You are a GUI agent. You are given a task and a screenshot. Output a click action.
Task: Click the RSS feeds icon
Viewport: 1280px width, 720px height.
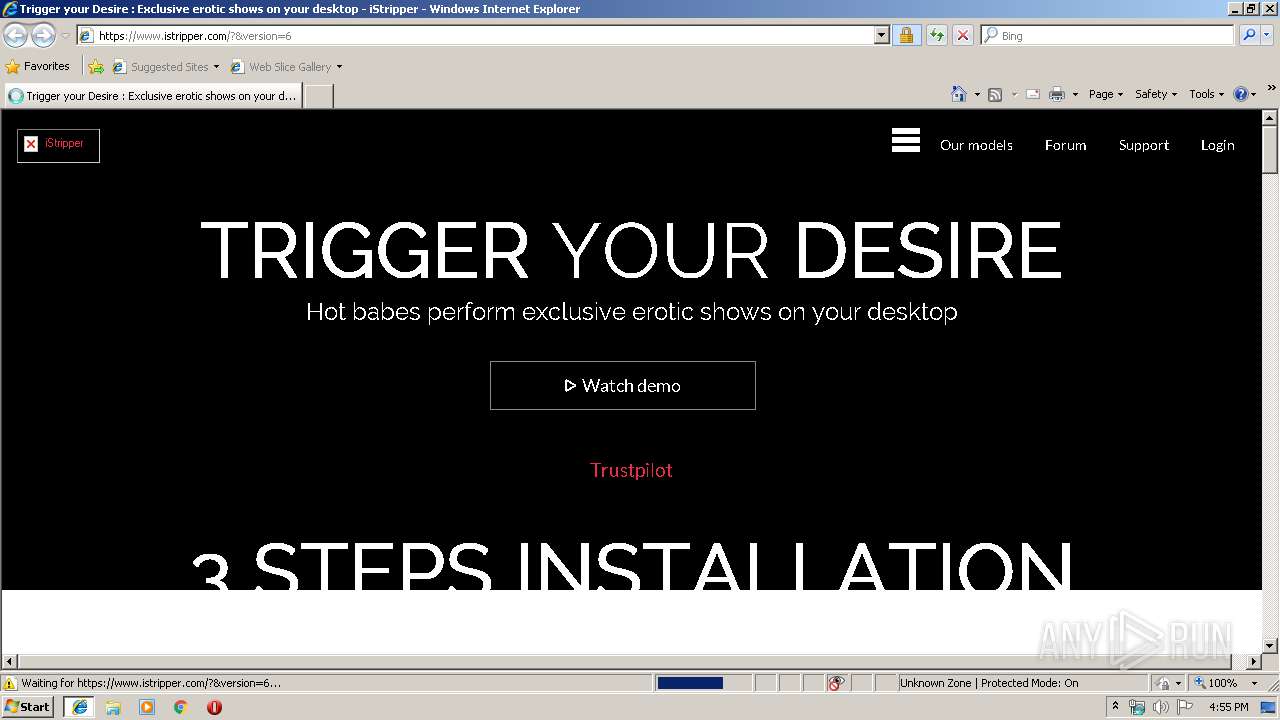click(x=995, y=94)
